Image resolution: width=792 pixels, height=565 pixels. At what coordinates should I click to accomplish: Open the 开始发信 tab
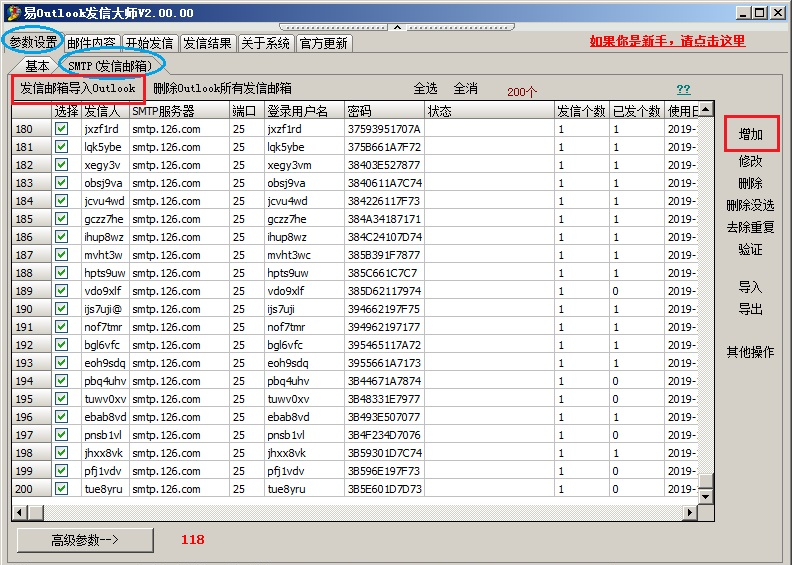(149, 43)
